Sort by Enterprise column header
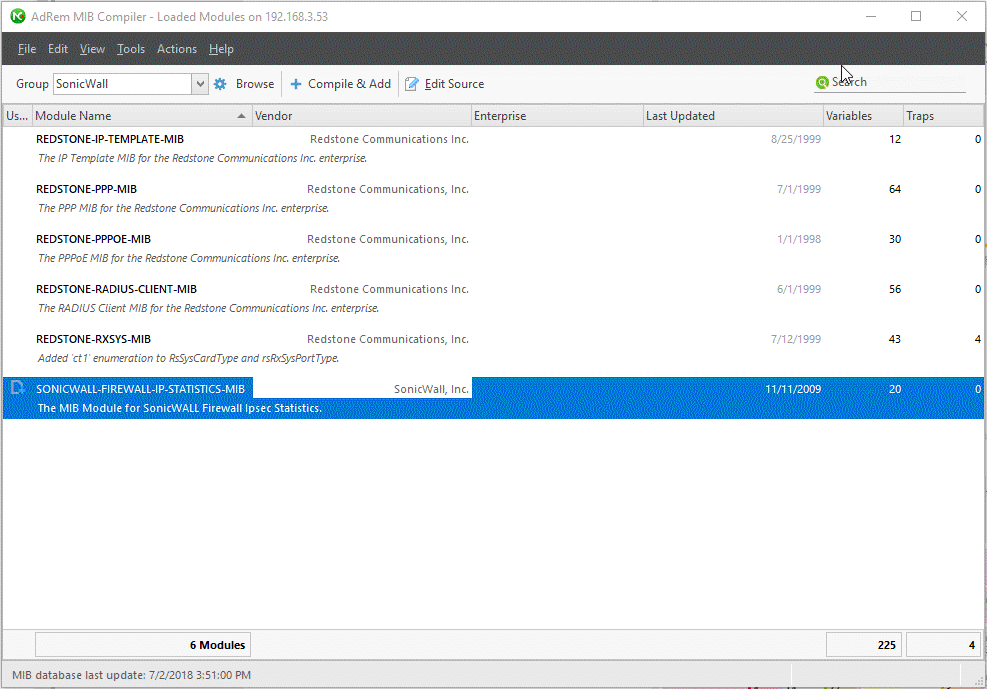 pyautogui.click(x=557, y=116)
